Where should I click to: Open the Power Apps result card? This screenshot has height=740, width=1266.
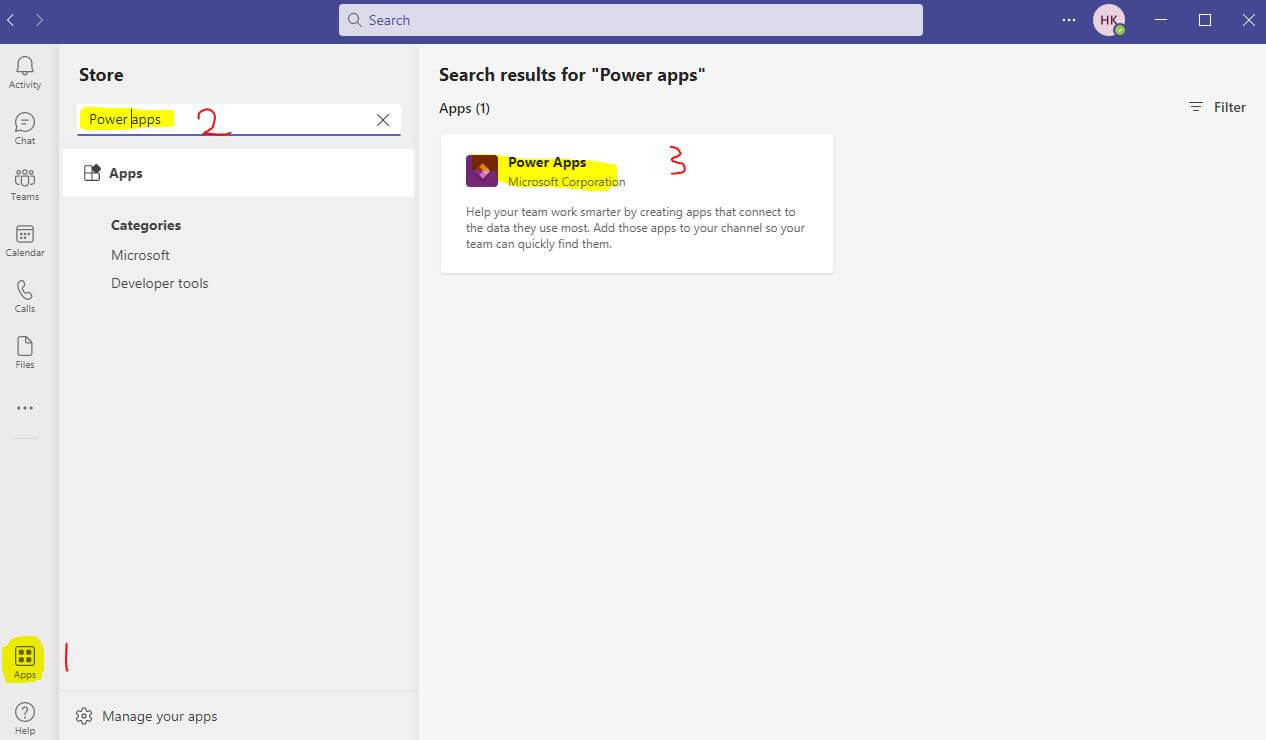point(636,203)
